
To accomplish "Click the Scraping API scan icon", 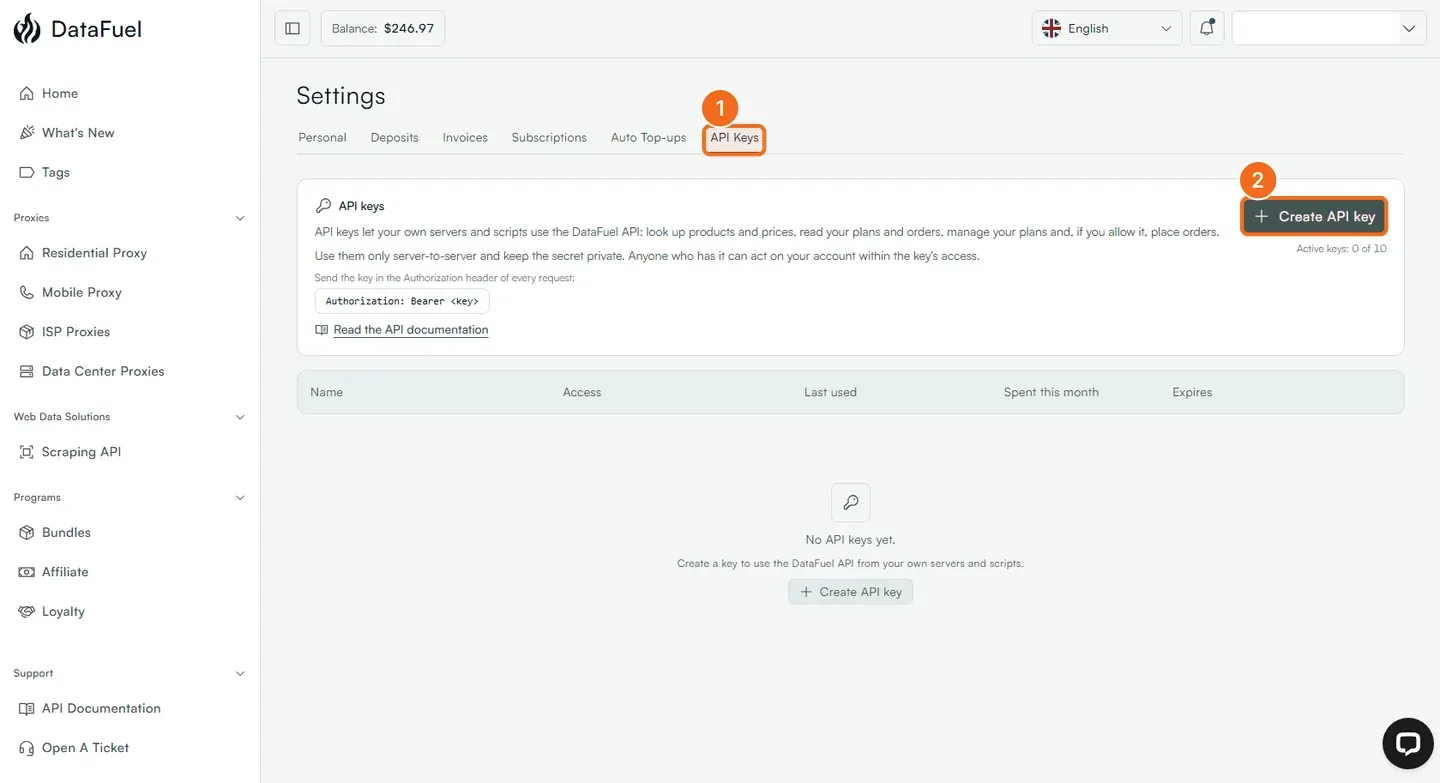I will point(27,452).
